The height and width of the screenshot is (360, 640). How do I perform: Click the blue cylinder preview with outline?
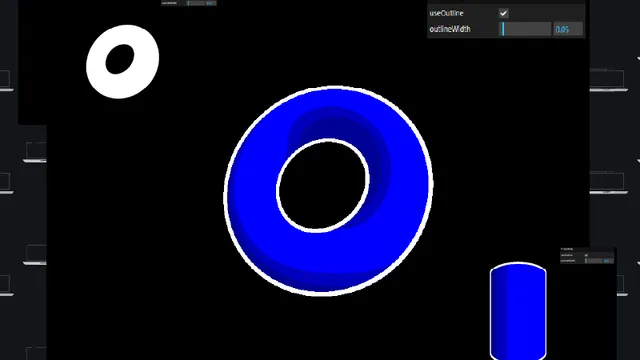[518, 311]
